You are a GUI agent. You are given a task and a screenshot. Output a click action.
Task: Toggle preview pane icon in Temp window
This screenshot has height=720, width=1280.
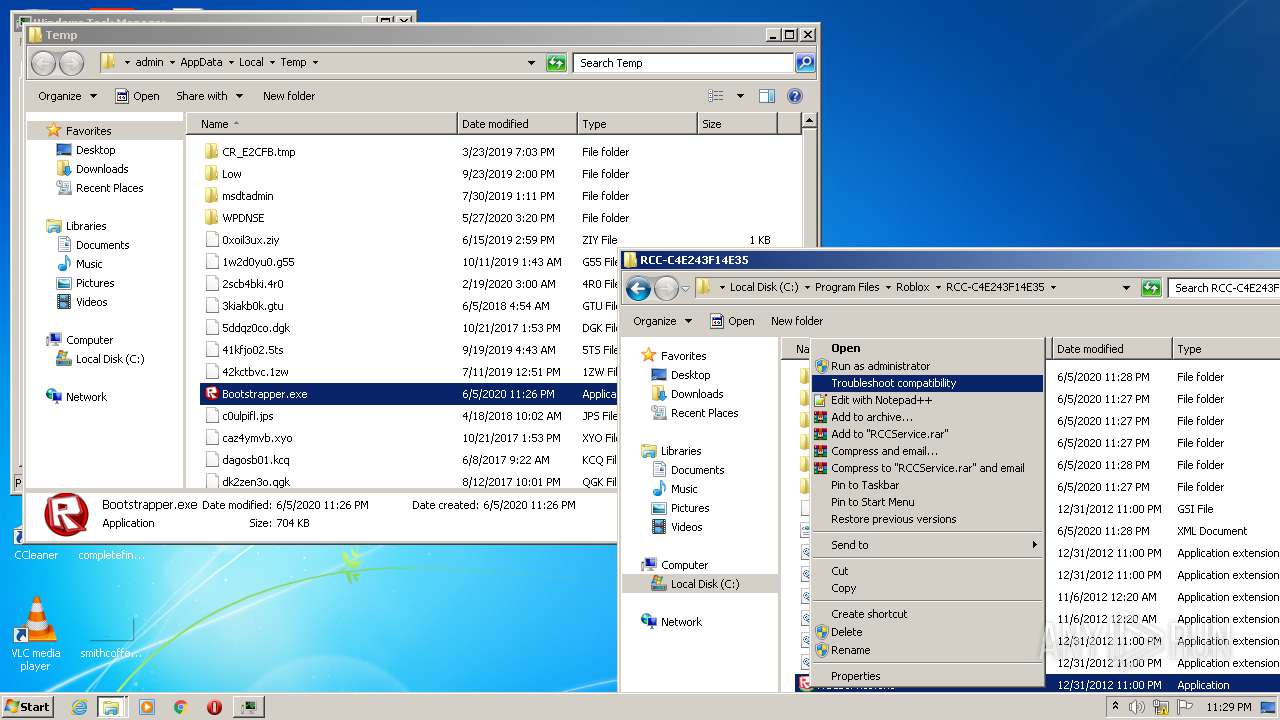(x=767, y=96)
